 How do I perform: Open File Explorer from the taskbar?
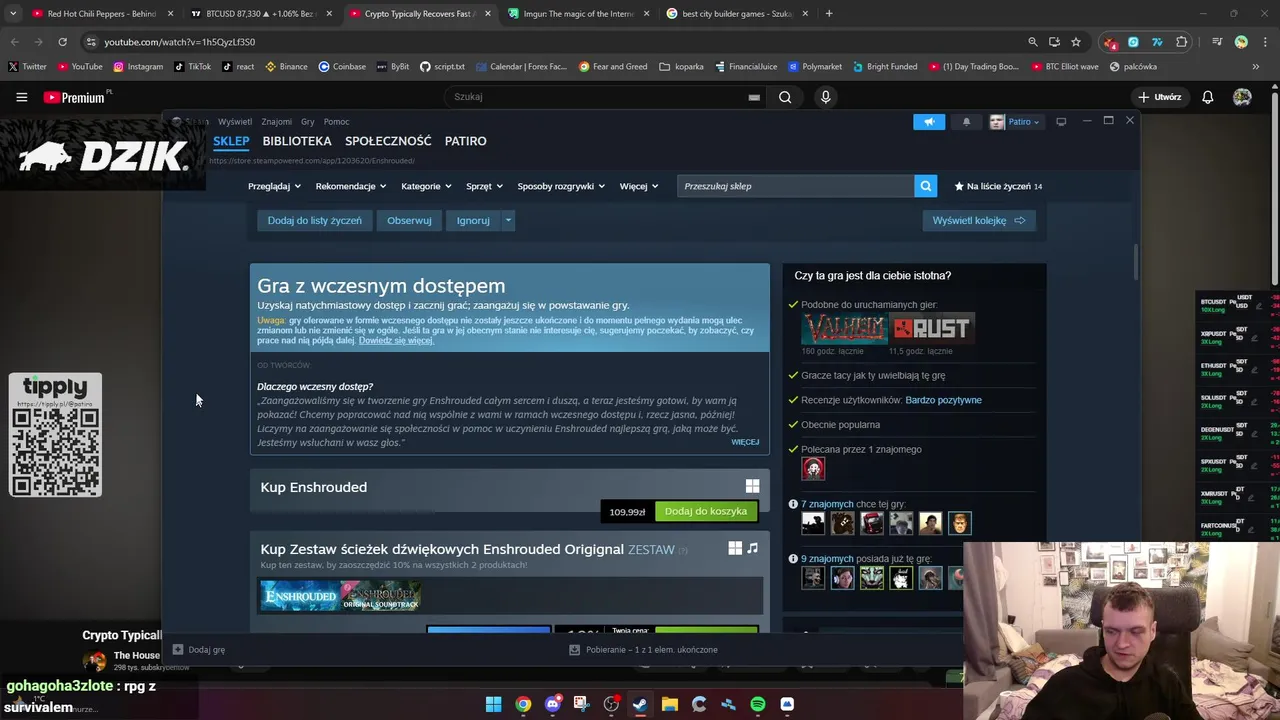coord(670,704)
